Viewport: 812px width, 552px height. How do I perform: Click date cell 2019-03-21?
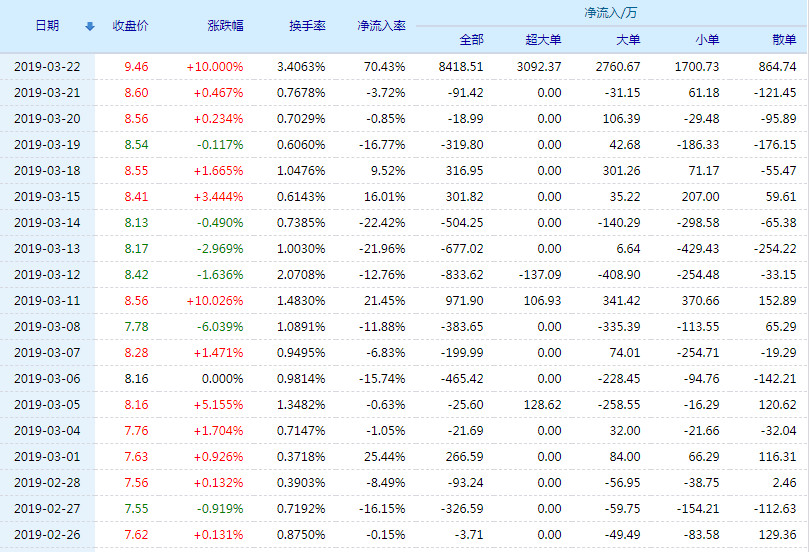tap(47, 93)
